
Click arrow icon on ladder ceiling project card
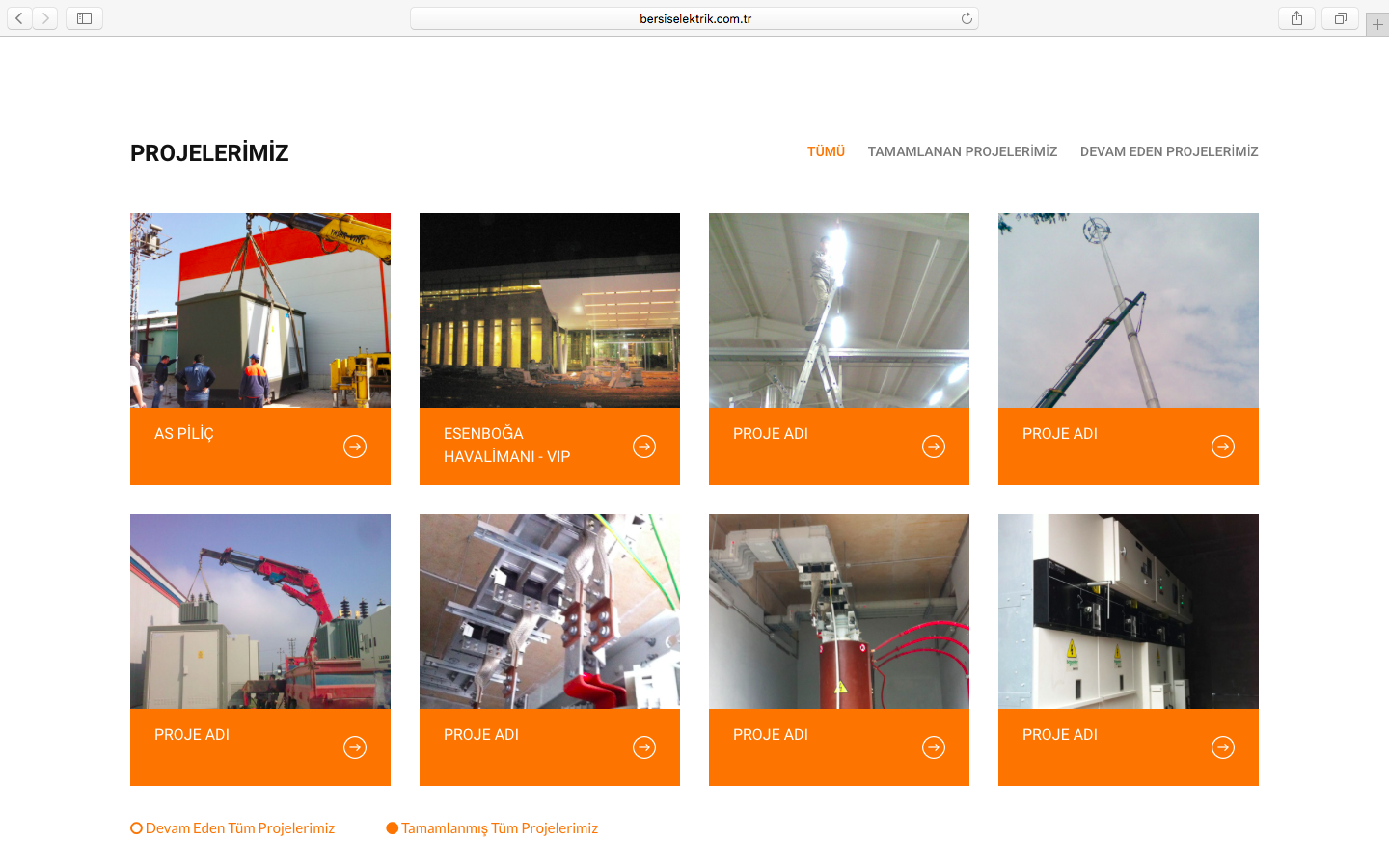(x=934, y=447)
